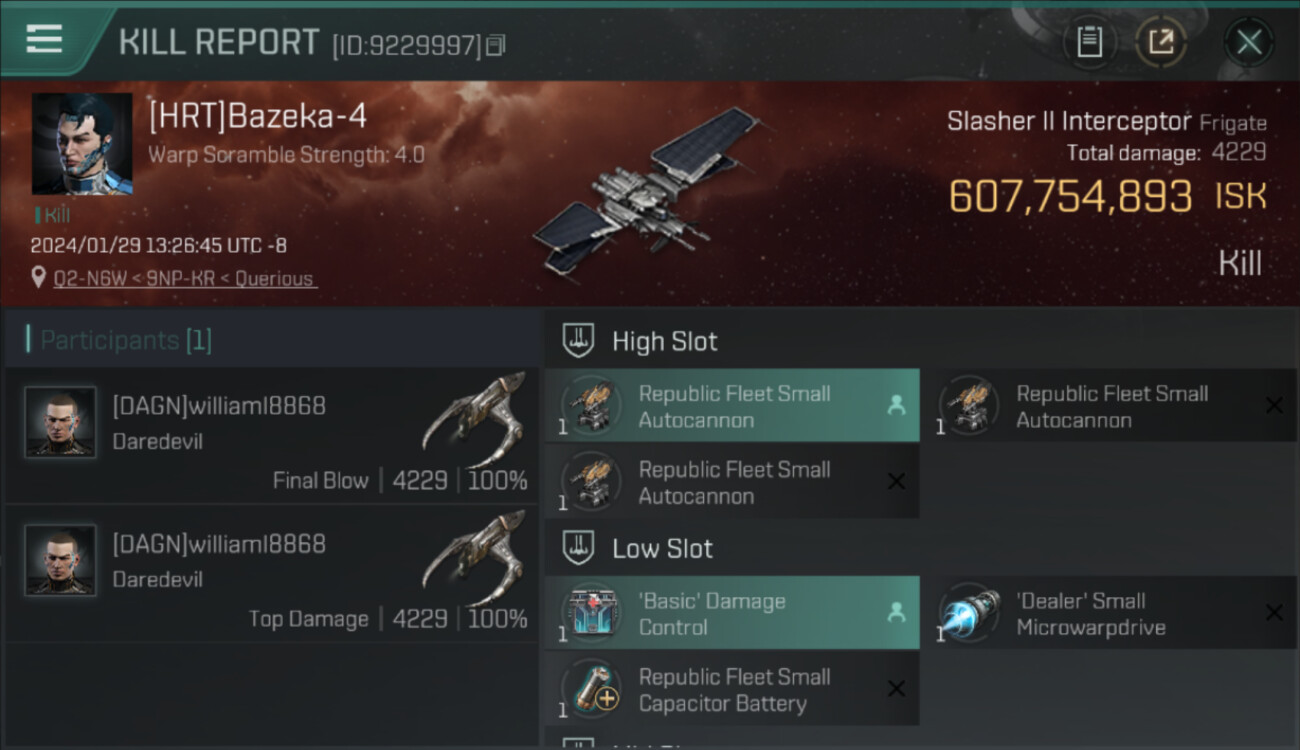Select the Final Blow participant row

(x=271, y=435)
